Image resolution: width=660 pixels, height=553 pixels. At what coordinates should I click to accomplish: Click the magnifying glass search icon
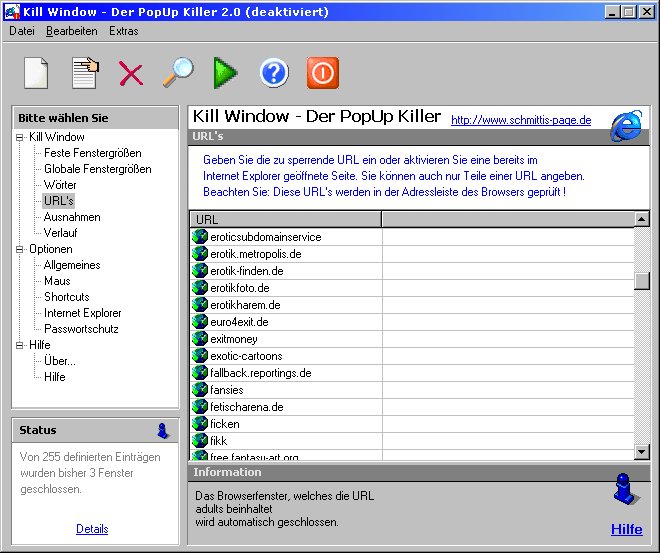178,73
